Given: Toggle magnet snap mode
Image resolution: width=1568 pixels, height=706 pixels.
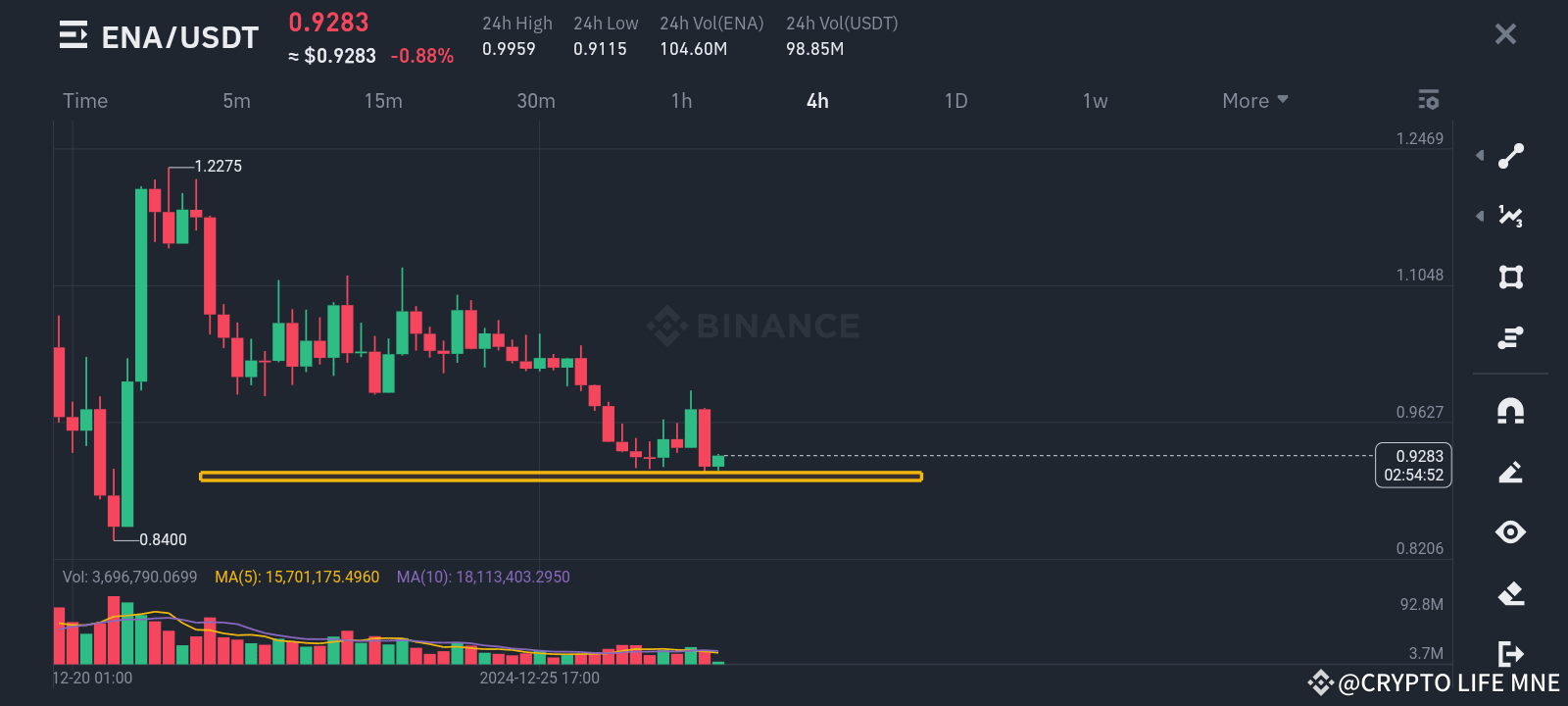Looking at the screenshot, I should [x=1510, y=411].
